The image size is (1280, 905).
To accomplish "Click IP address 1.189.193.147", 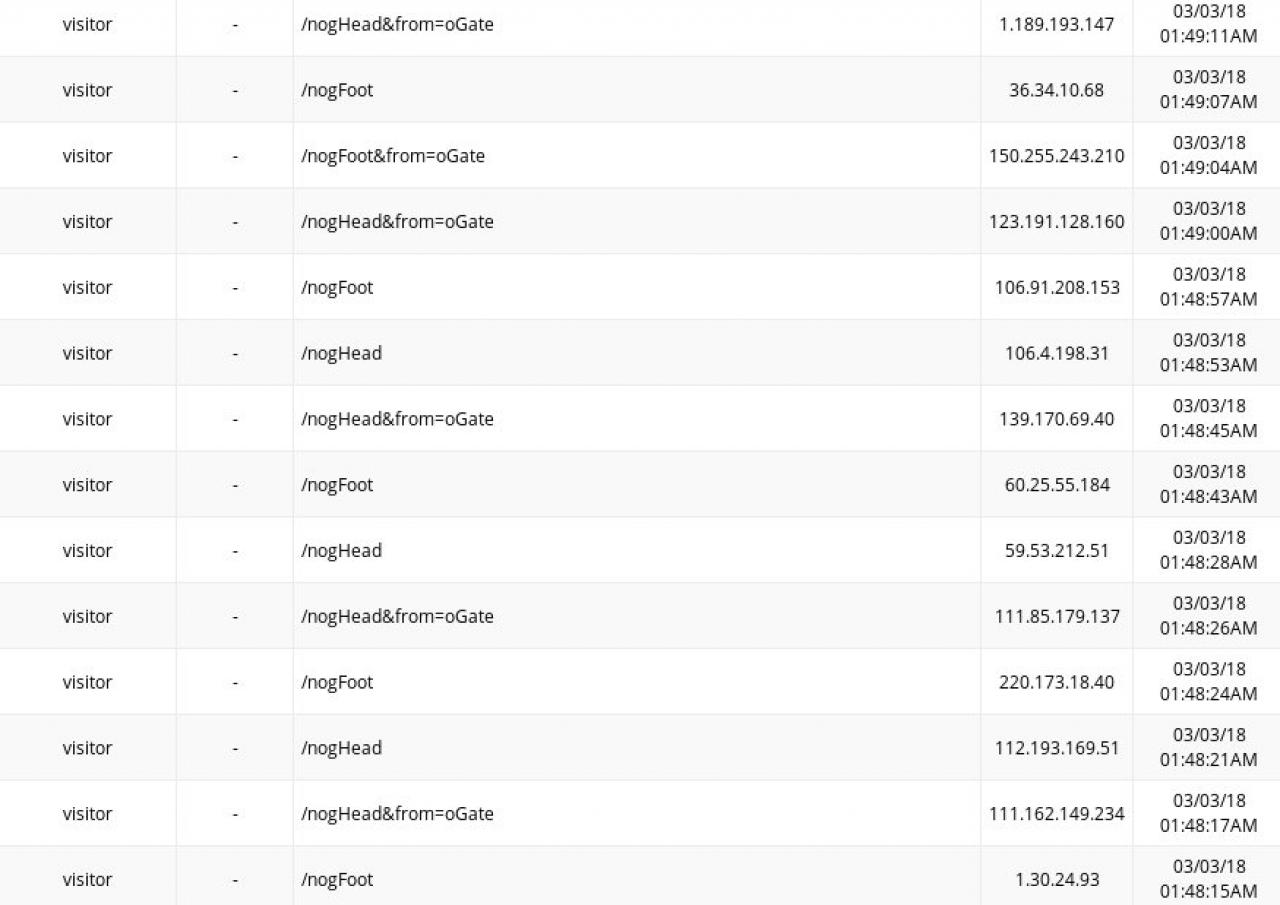I will [1056, 24].
